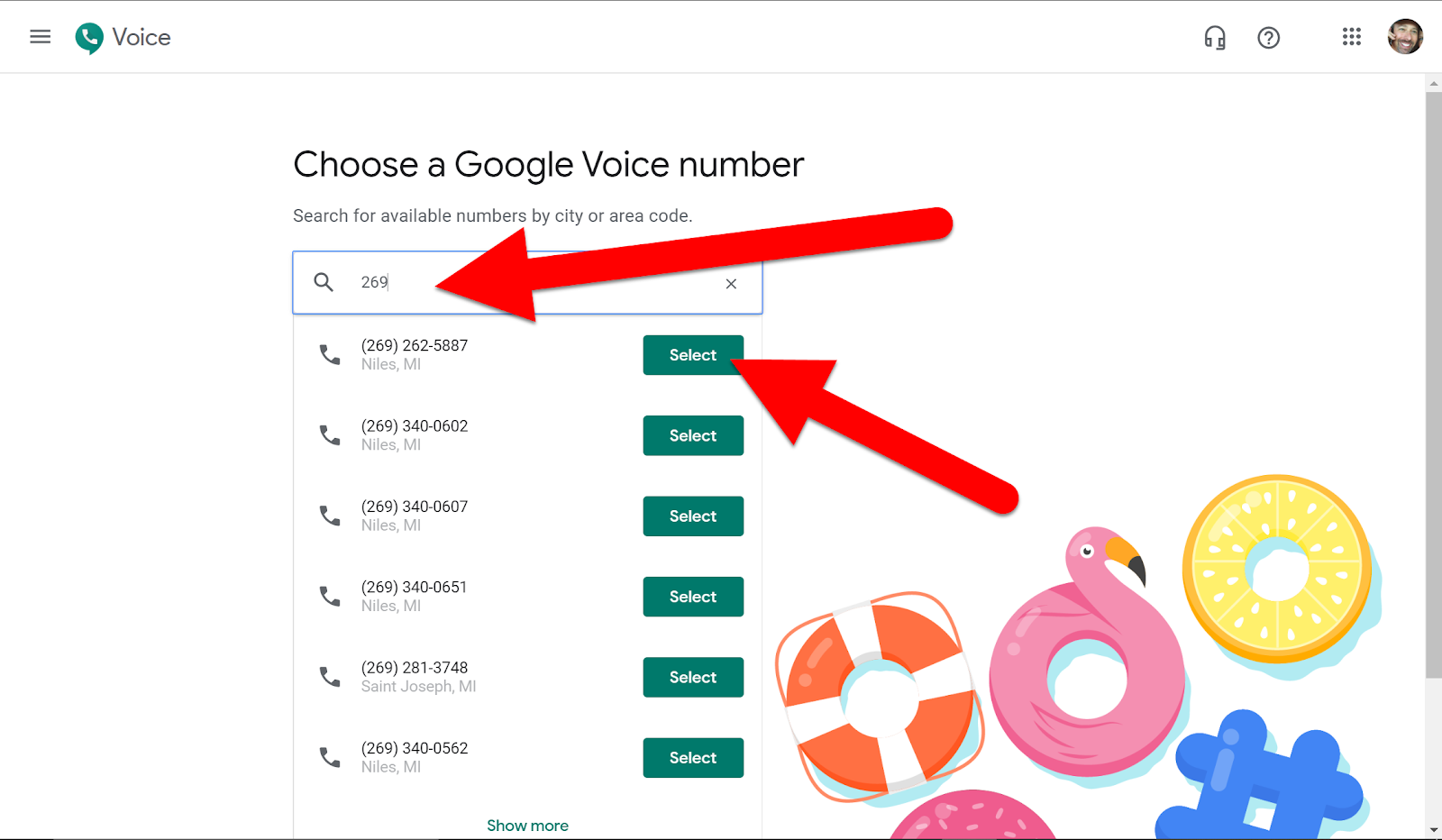Click the text (269) 340-0607
The image size is (1442, 840).
point(415,507)
